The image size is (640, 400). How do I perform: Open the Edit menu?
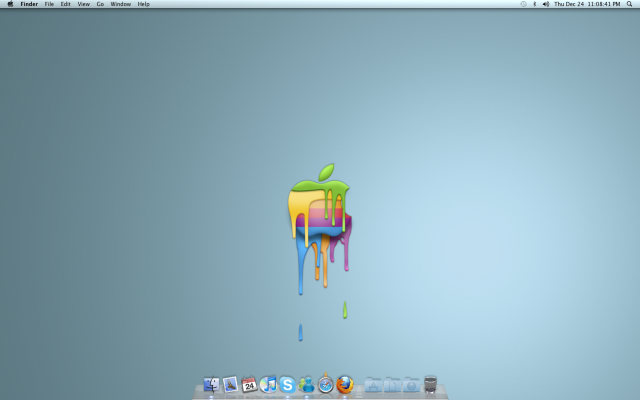point(65,4)
